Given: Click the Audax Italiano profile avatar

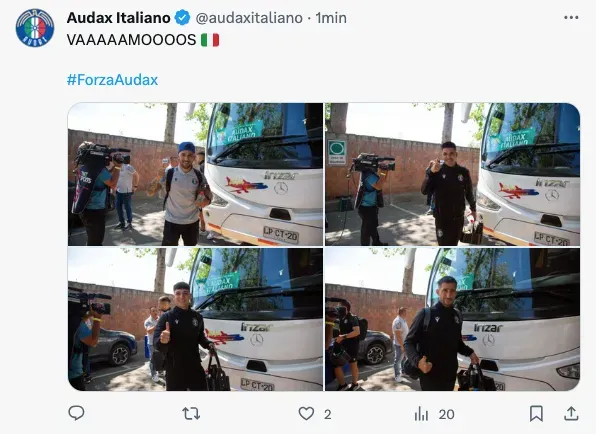Looking at the screenshot, I should point(35,28).
